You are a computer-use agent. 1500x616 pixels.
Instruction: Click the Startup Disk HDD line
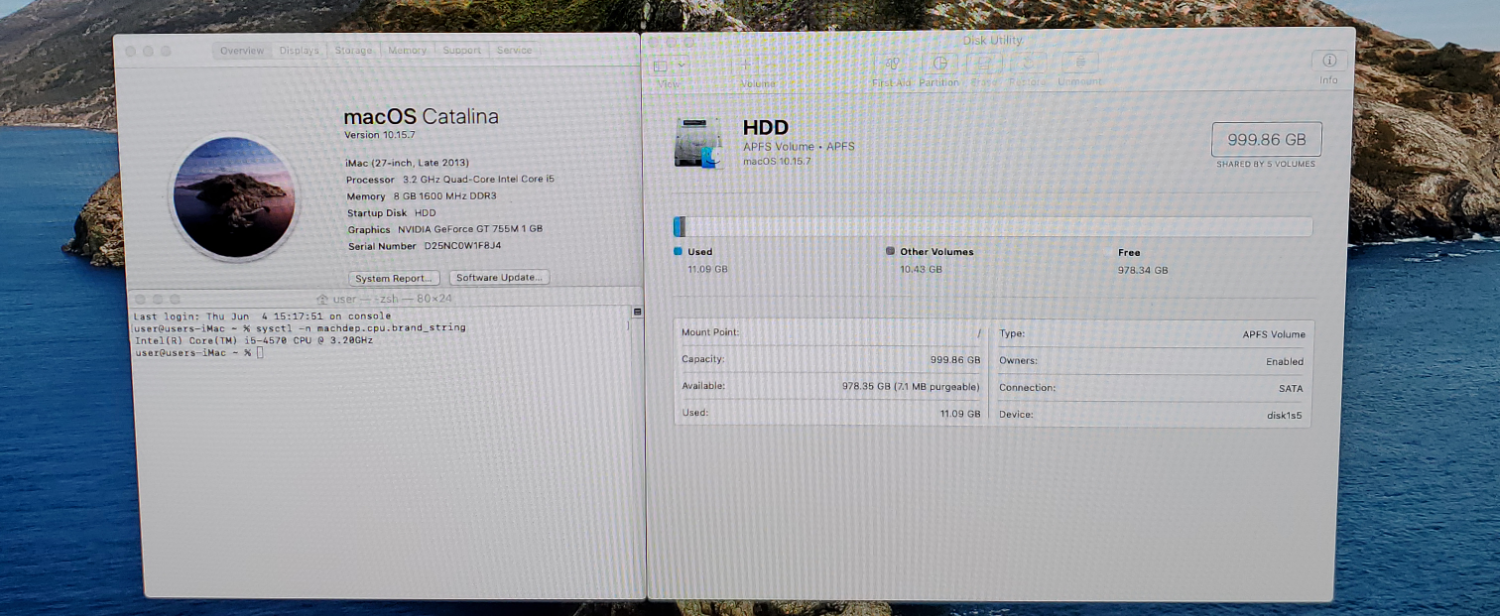click(391, 213)
